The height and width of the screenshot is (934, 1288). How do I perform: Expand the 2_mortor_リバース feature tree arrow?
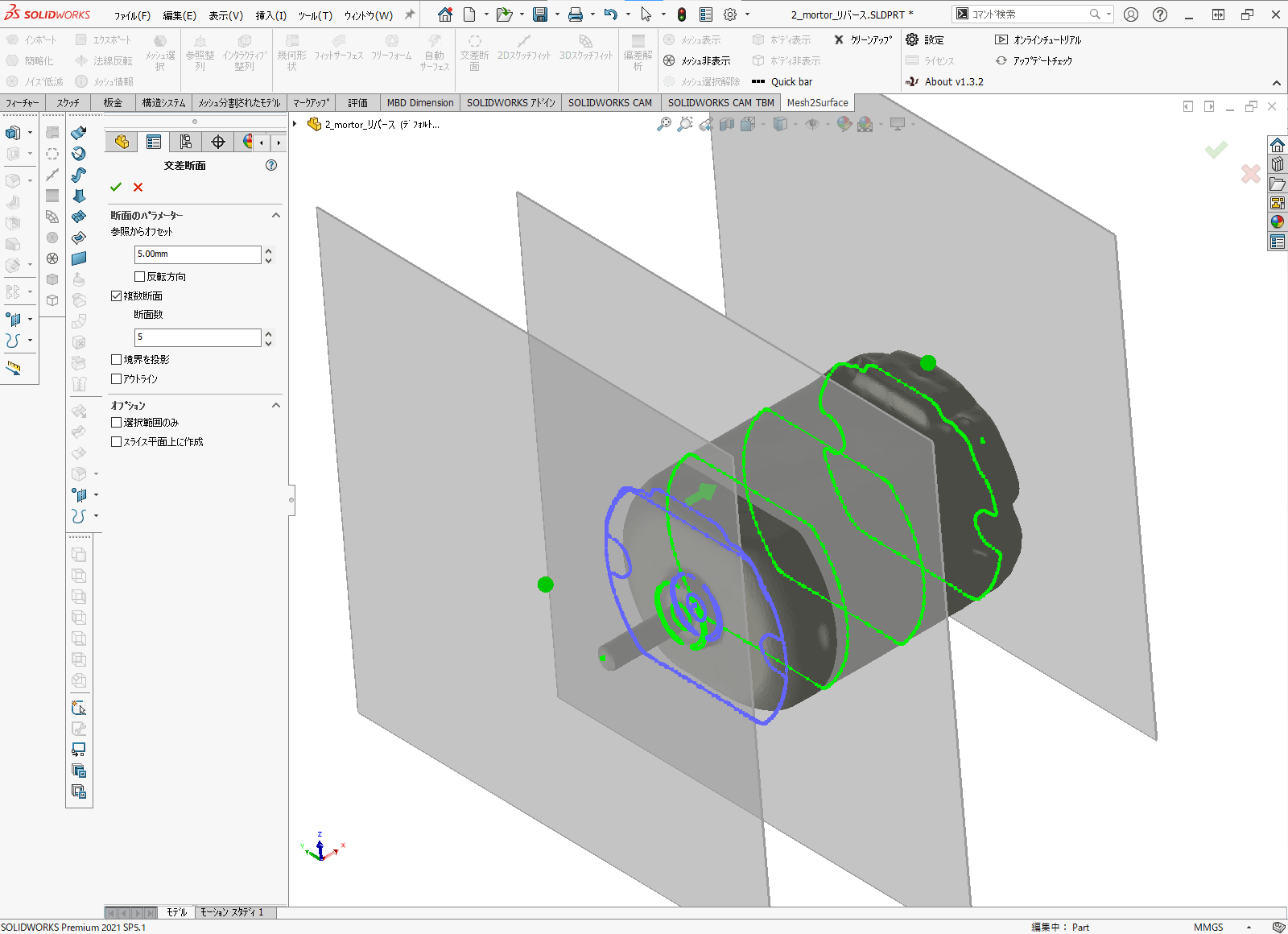(295, 124)
